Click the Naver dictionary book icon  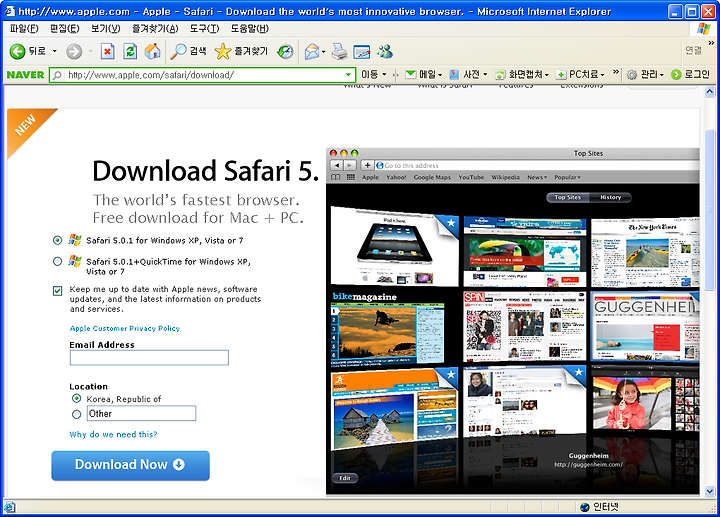pos(454,74)
